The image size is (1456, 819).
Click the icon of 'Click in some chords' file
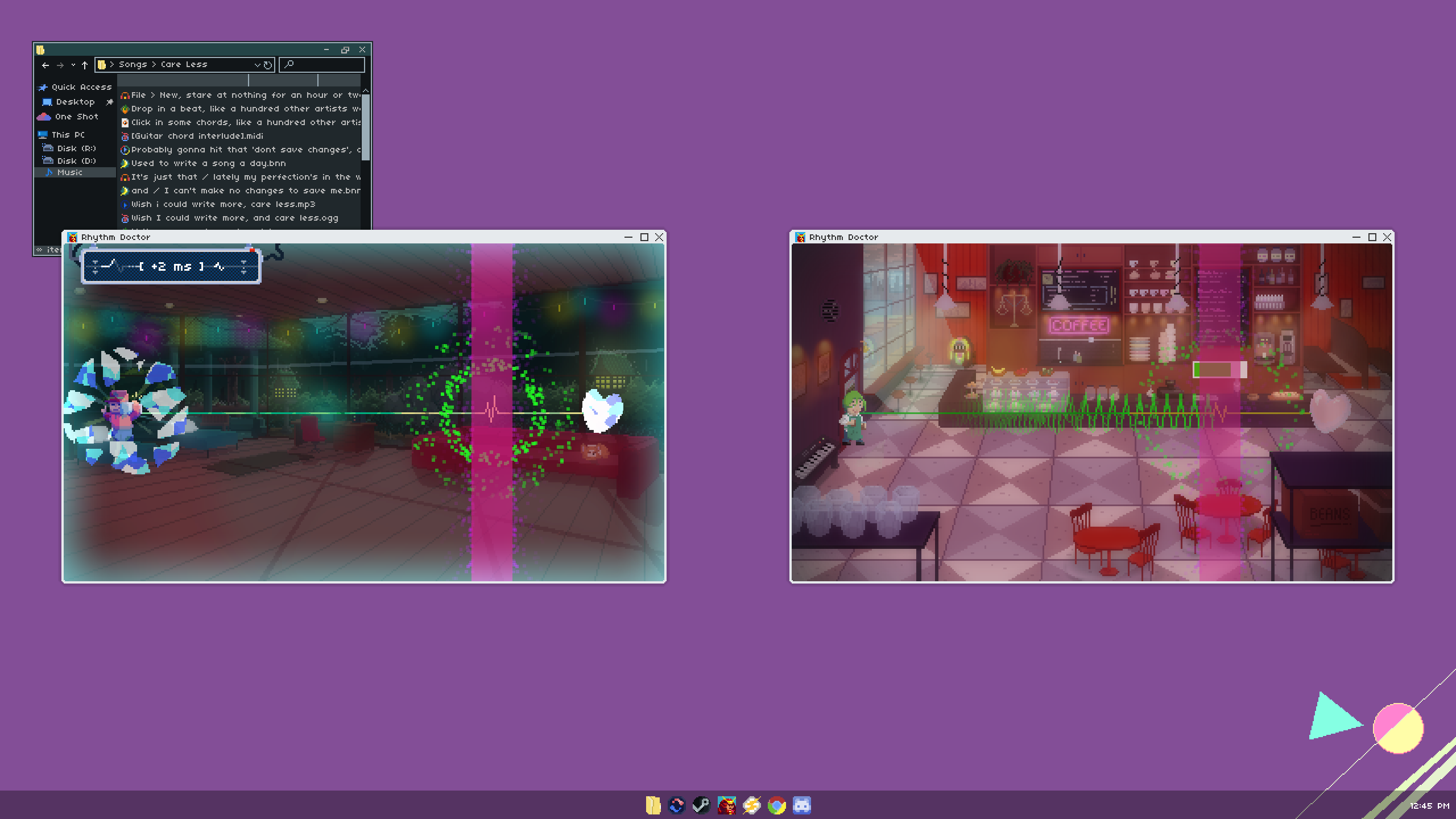125,123
